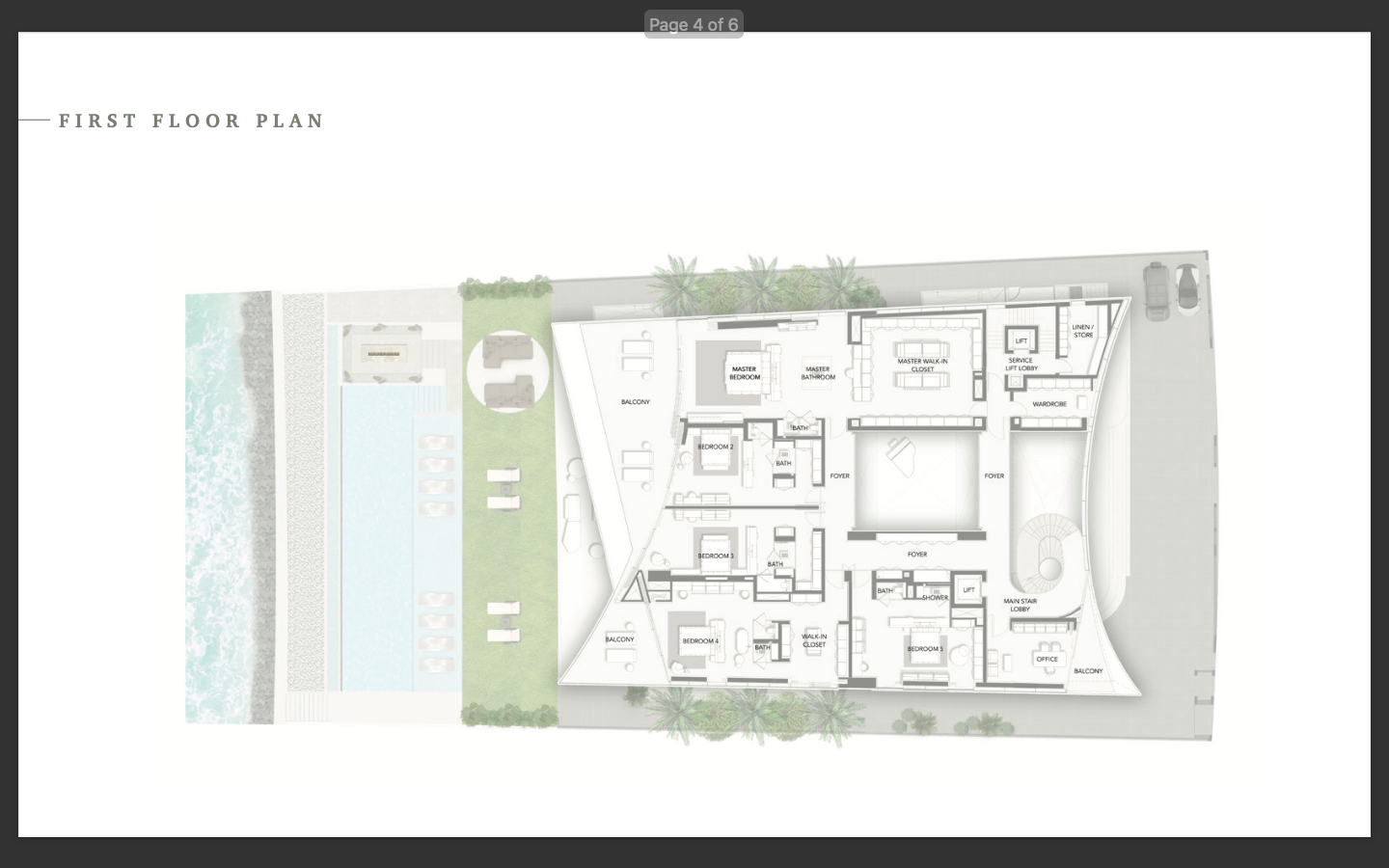Select the Bedroom 2 label

point(715,448)
